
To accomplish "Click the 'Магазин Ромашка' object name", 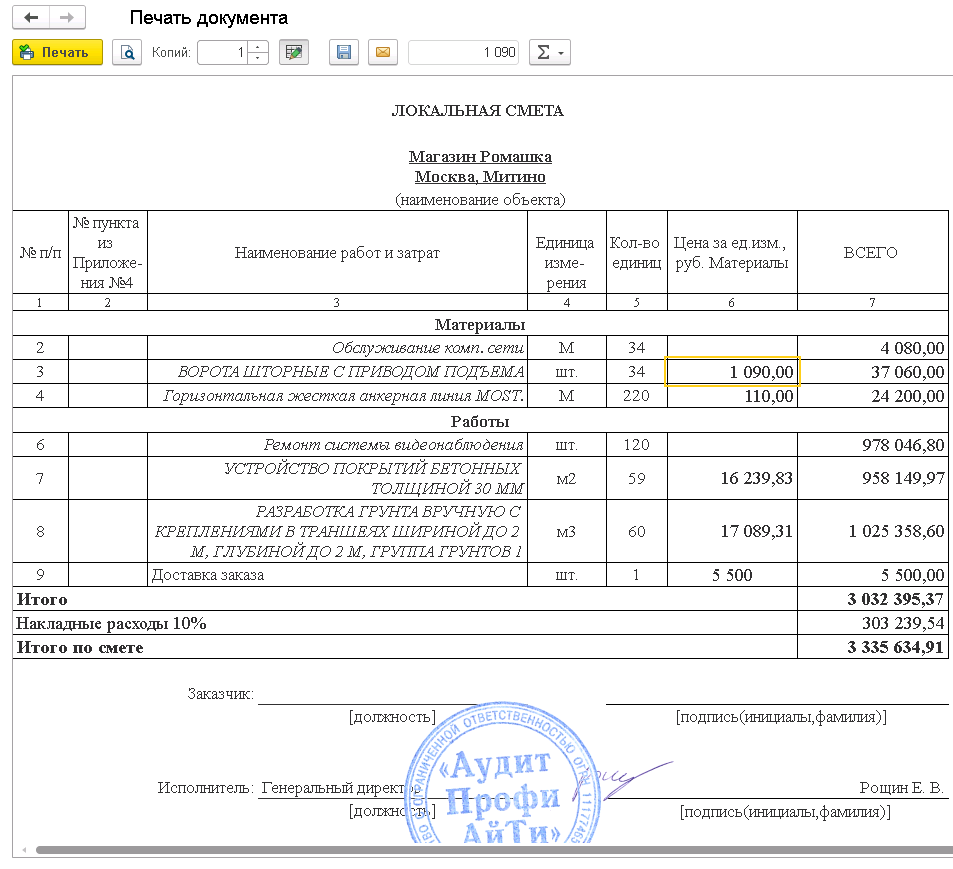I will [480, 157].
